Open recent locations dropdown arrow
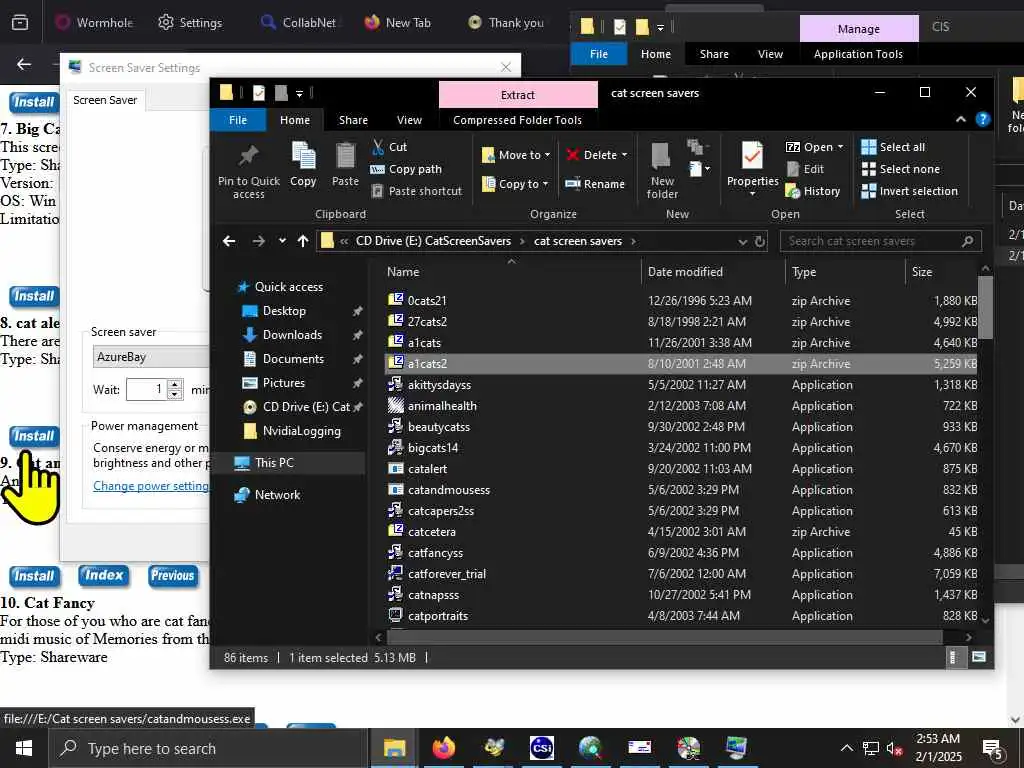 (281, 241)
